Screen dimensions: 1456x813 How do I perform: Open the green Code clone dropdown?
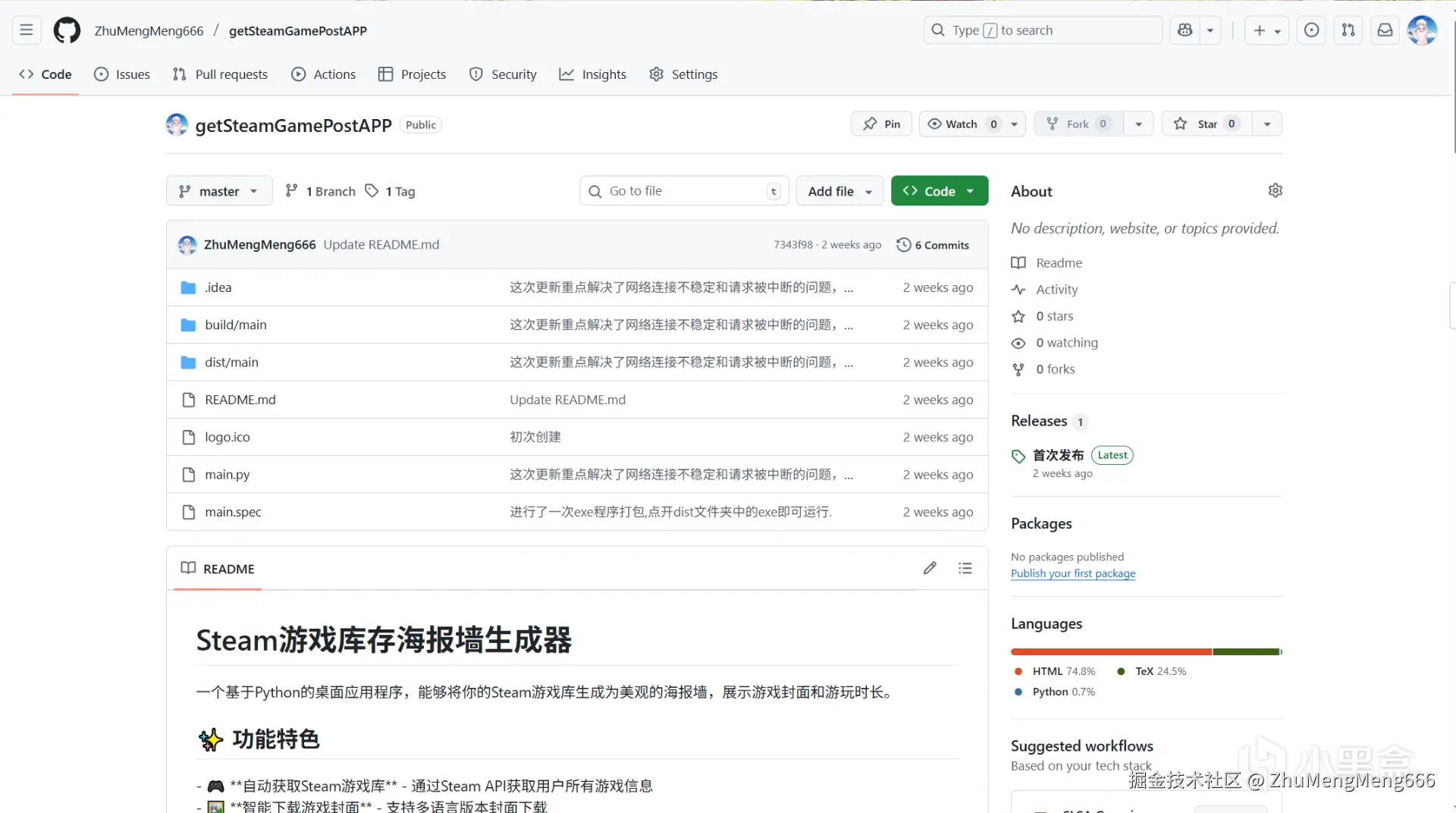(x=940, y=191)
